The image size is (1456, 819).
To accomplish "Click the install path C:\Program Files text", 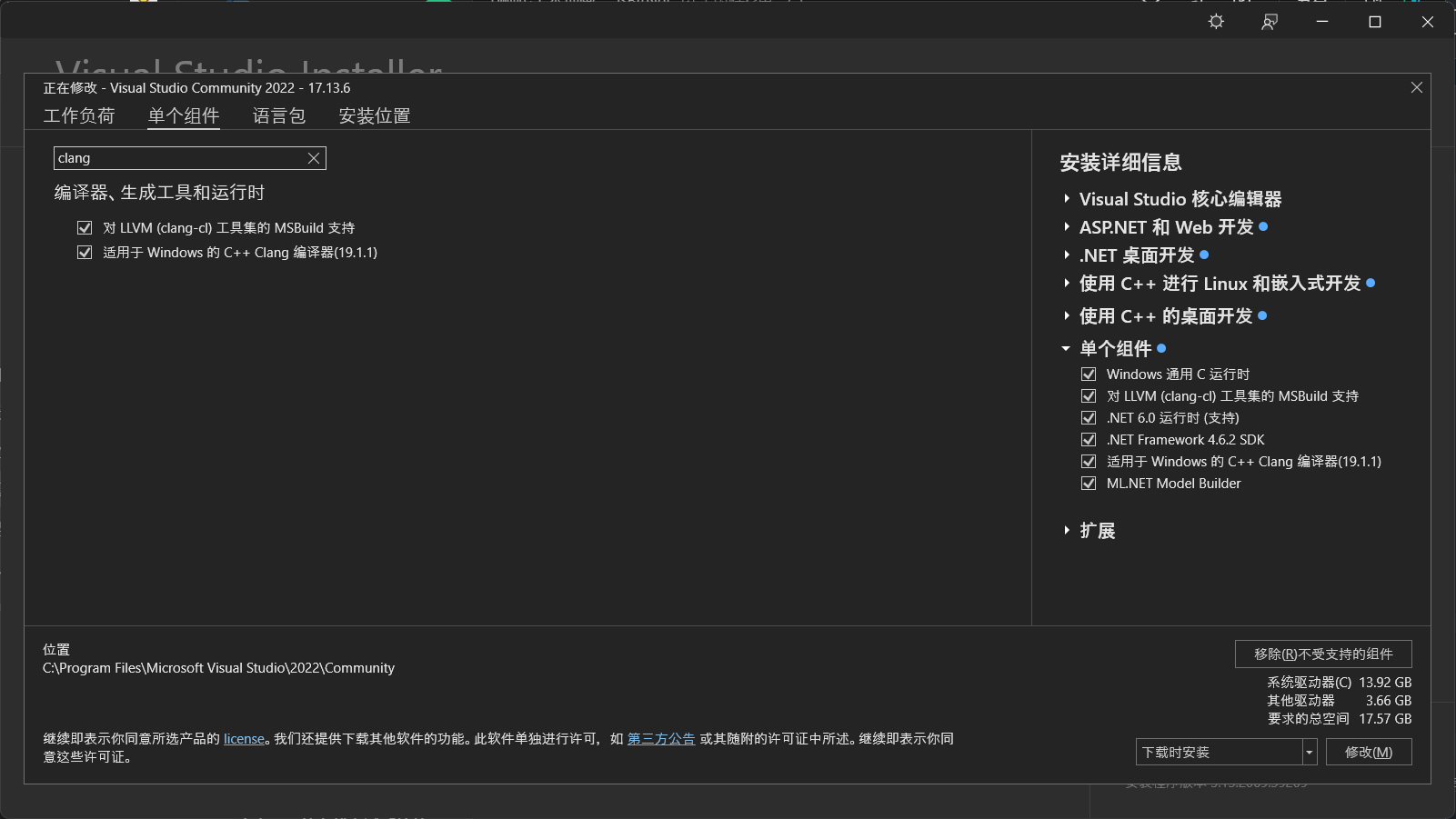I will point(218,668).
